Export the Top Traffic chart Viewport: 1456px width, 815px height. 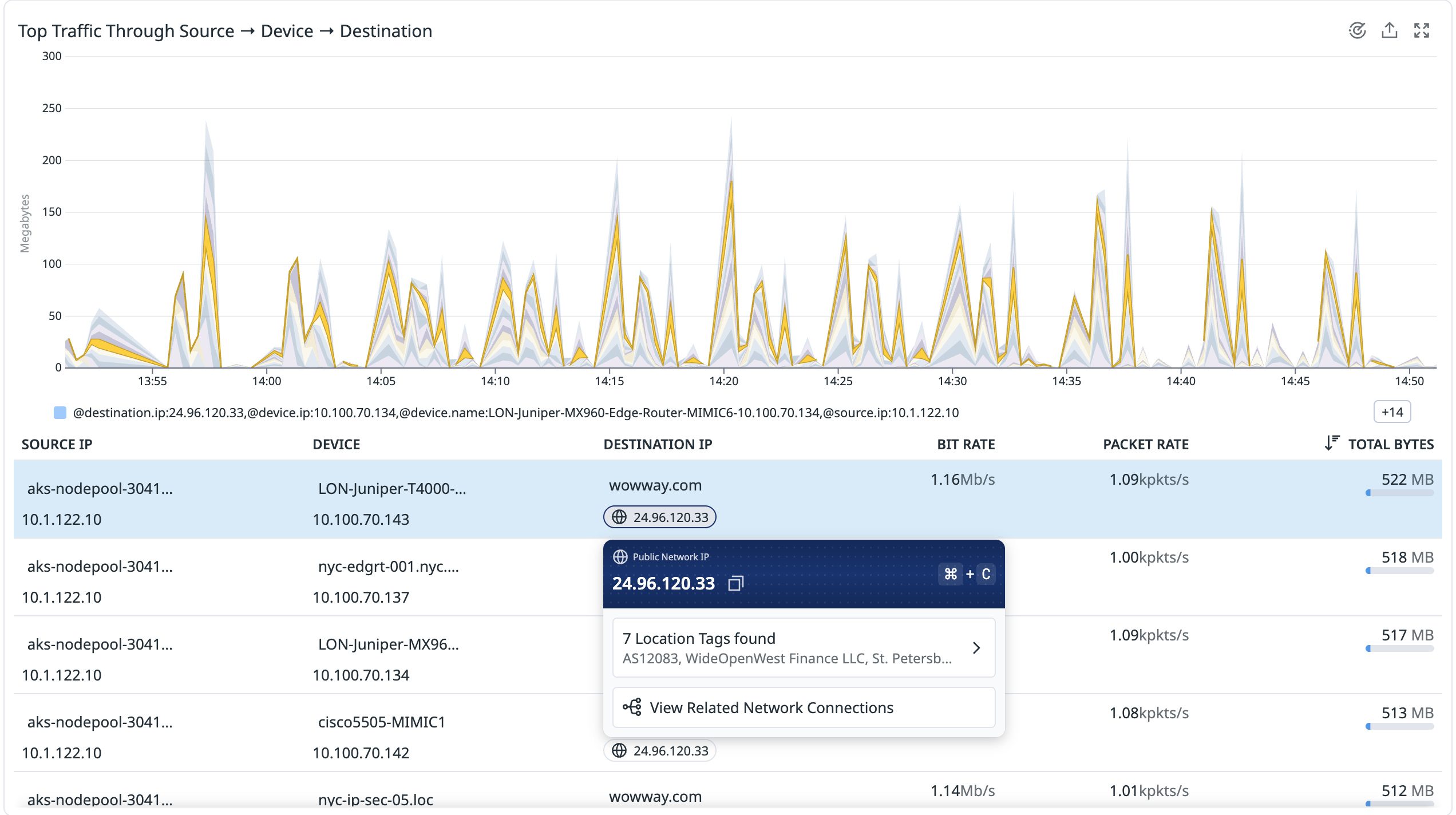[1391, 31]
